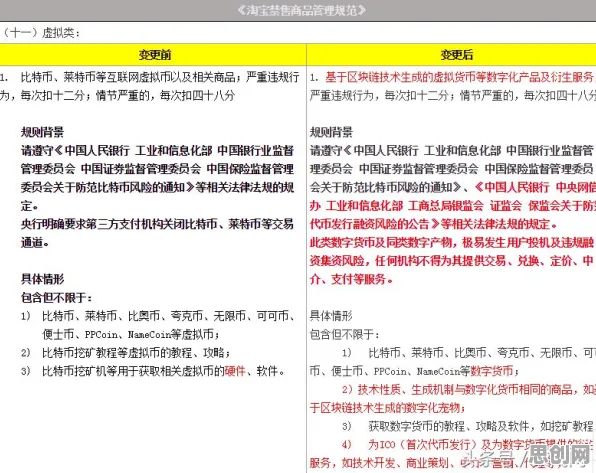Click the red word 硬件 in left item 3
The image size is (596, 473).
pyautogui.click(x=235, y=371)
